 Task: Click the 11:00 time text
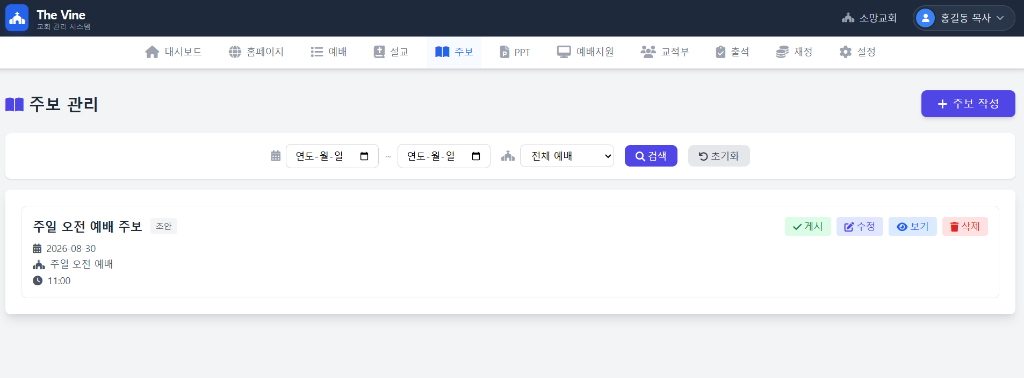pyautogui.click(x=59, y=281)
